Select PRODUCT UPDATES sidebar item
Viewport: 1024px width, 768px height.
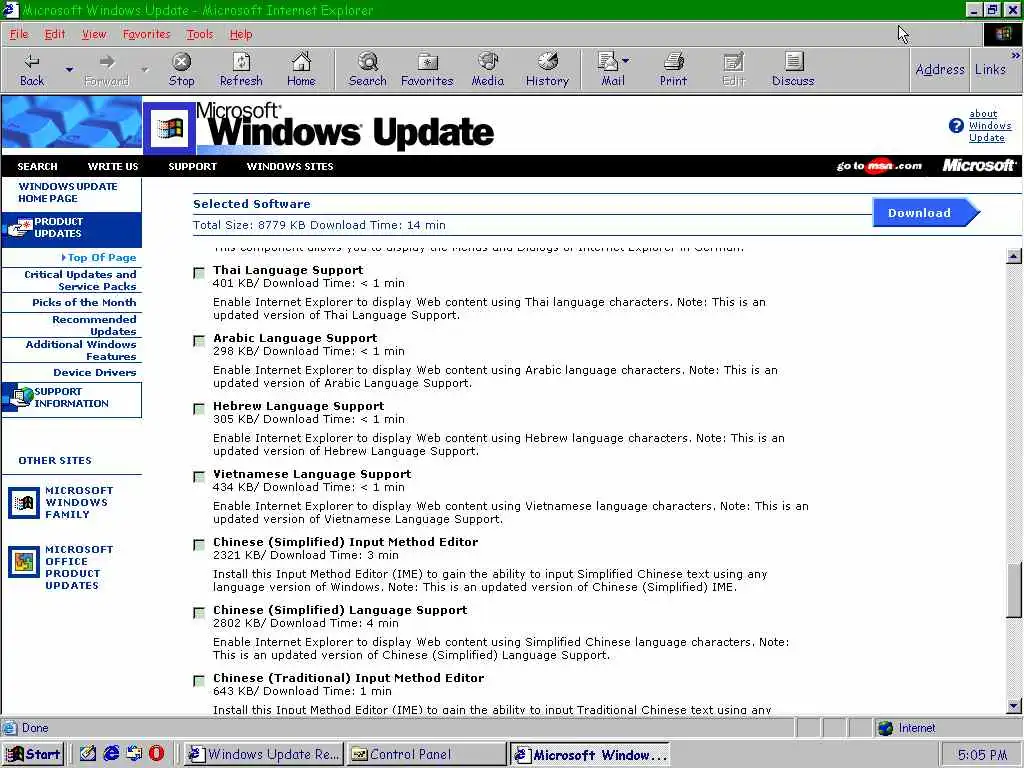click(71, 228)
